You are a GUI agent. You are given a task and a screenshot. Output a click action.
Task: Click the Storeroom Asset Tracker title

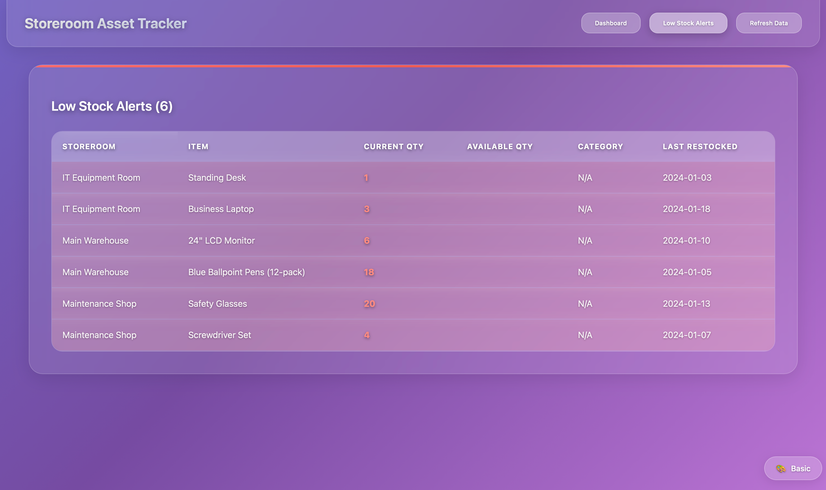(105, 24)
